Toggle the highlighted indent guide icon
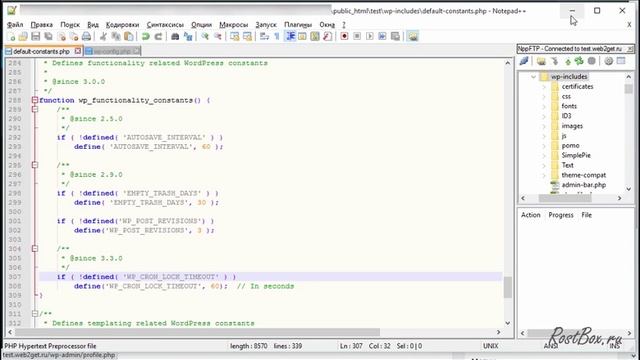Image resolution: width=640 pixels, height=360 pixels. [x=290, y=37]
